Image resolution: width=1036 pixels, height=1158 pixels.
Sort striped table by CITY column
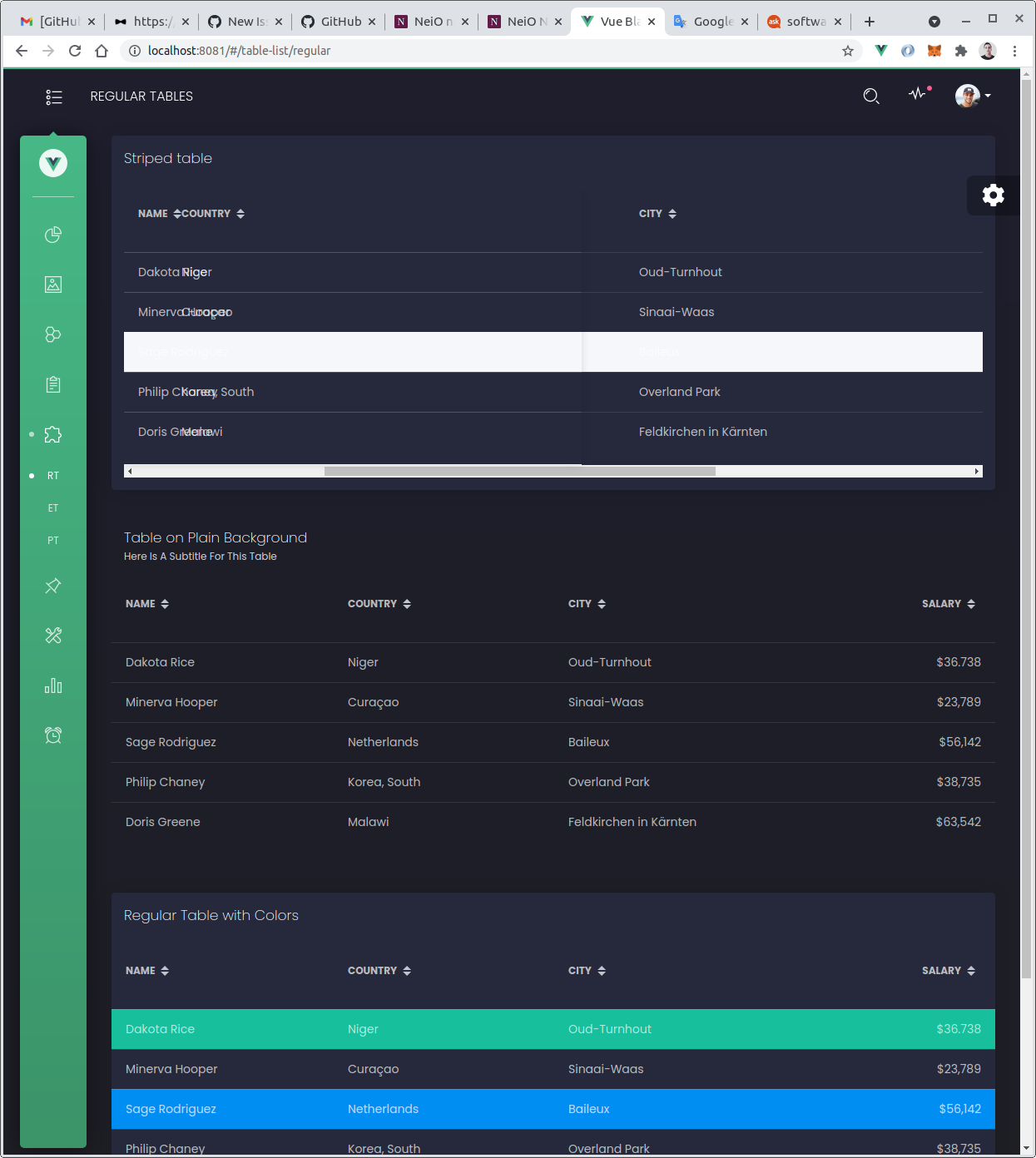tap(657, 214)
